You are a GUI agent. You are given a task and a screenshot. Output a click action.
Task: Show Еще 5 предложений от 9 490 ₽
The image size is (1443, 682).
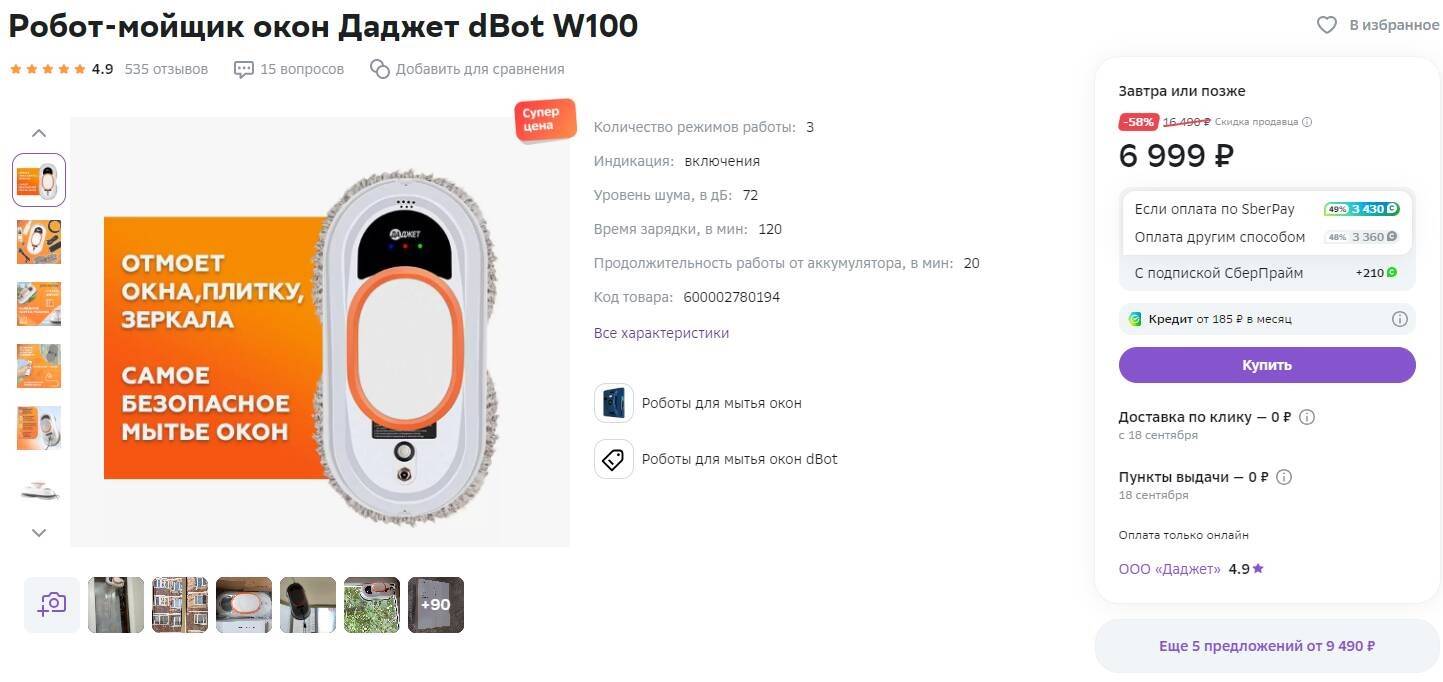[1267, 646]
